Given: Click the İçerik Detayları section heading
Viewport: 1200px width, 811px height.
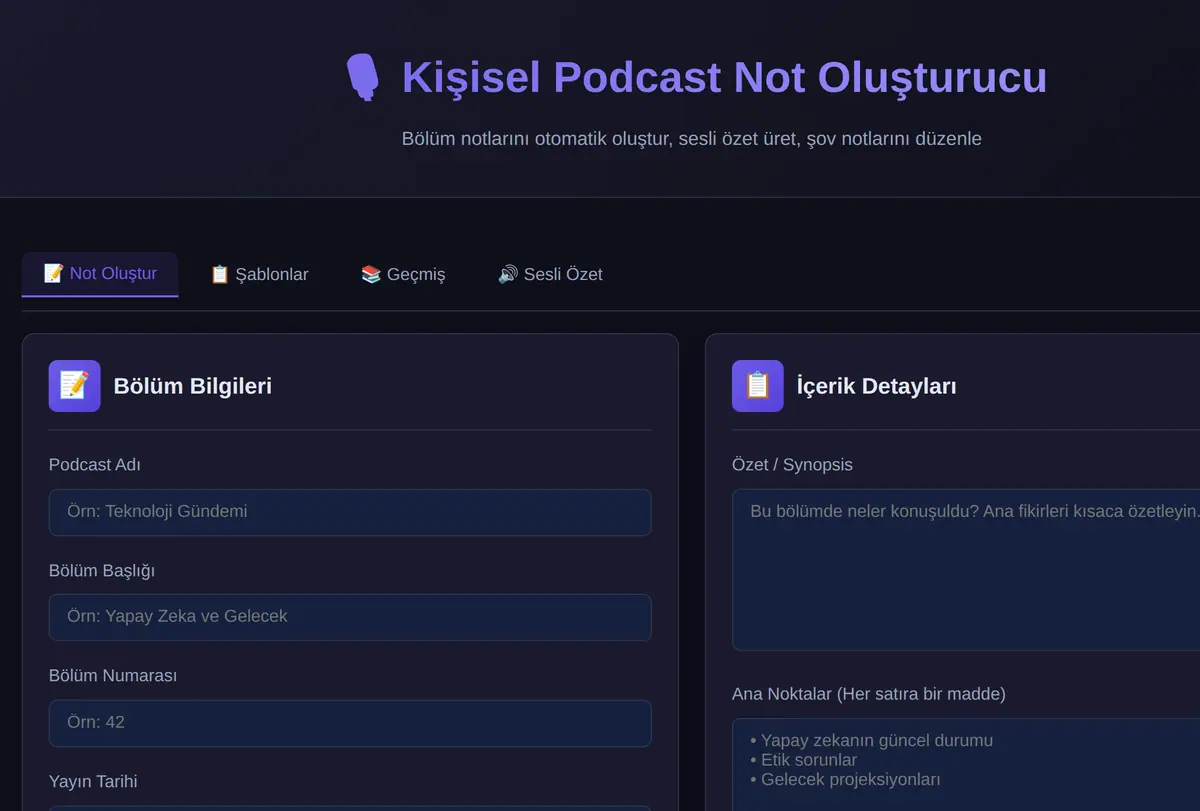Looking at the screenshot, I should (x=876, y=386).
